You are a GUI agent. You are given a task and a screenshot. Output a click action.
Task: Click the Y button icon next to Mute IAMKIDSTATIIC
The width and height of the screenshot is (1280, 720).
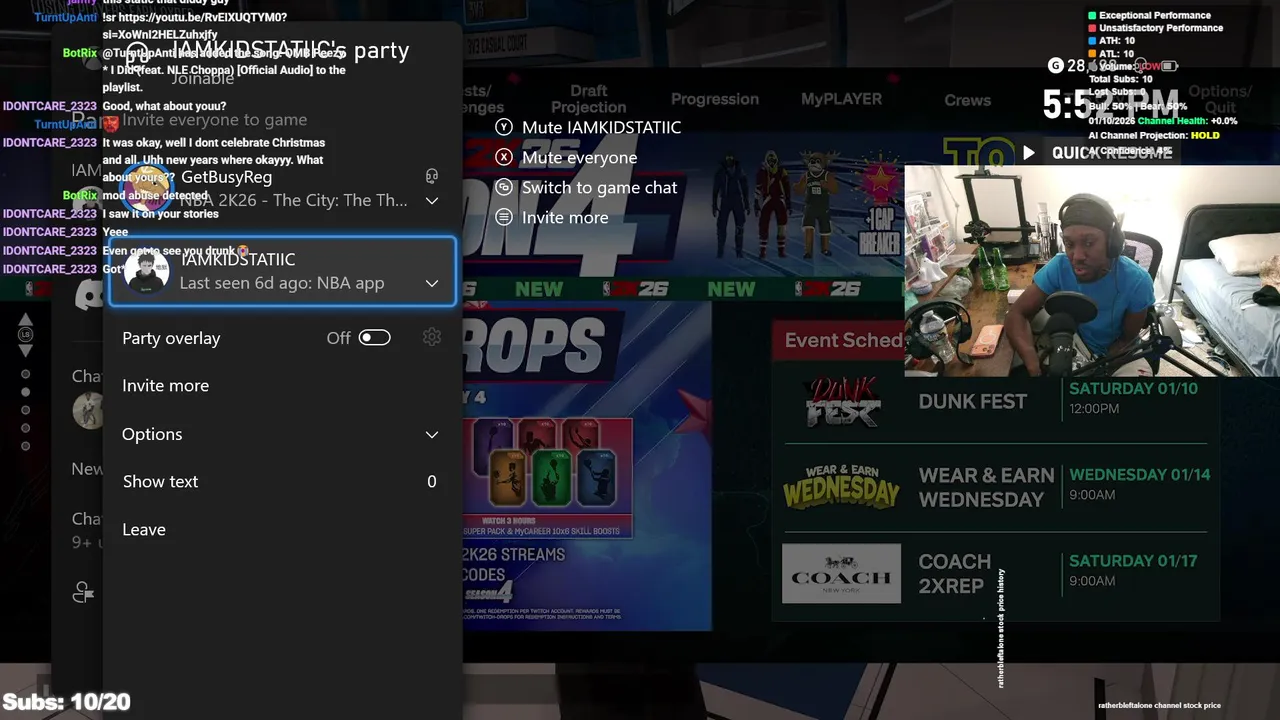504,127
